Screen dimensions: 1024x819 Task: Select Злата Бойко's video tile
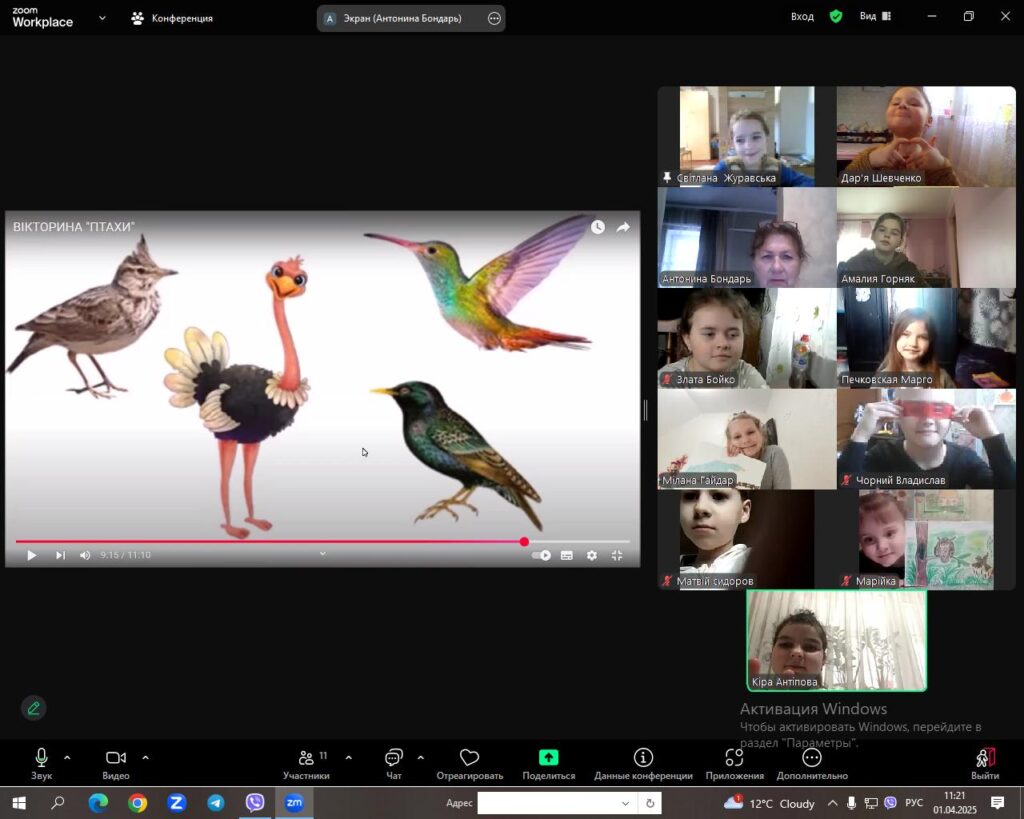pos(747,338)
